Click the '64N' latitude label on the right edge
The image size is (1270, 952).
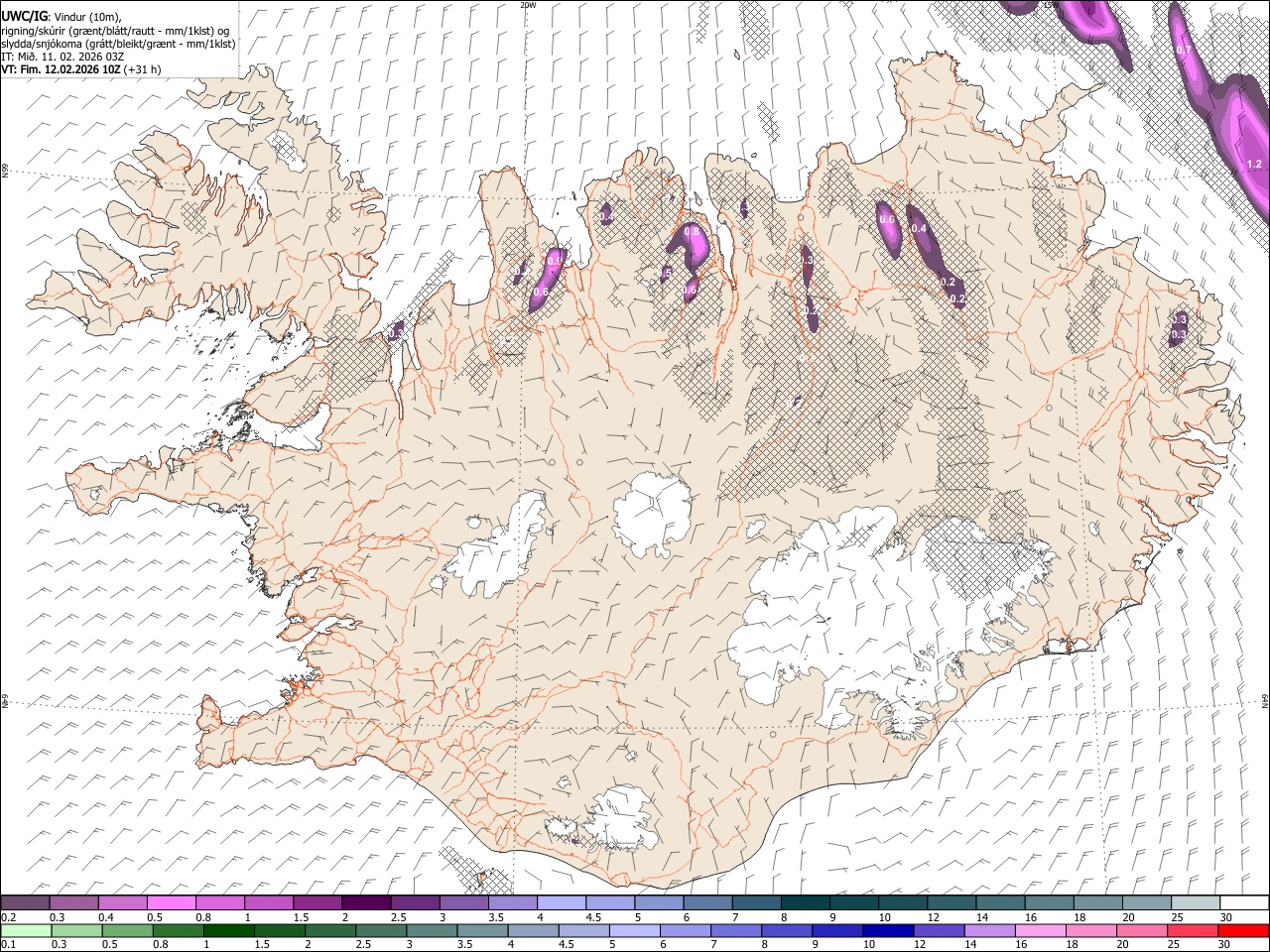[x=1265, y=700]
